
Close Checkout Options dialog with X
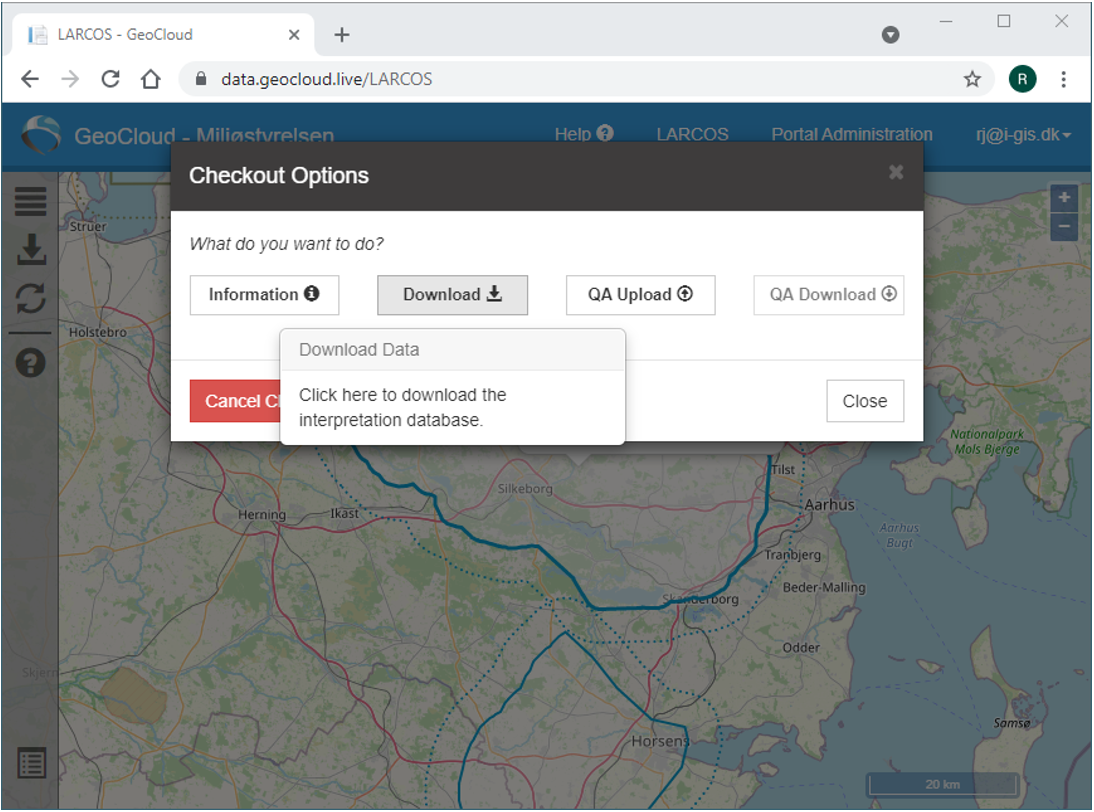(x=896, y=172)
